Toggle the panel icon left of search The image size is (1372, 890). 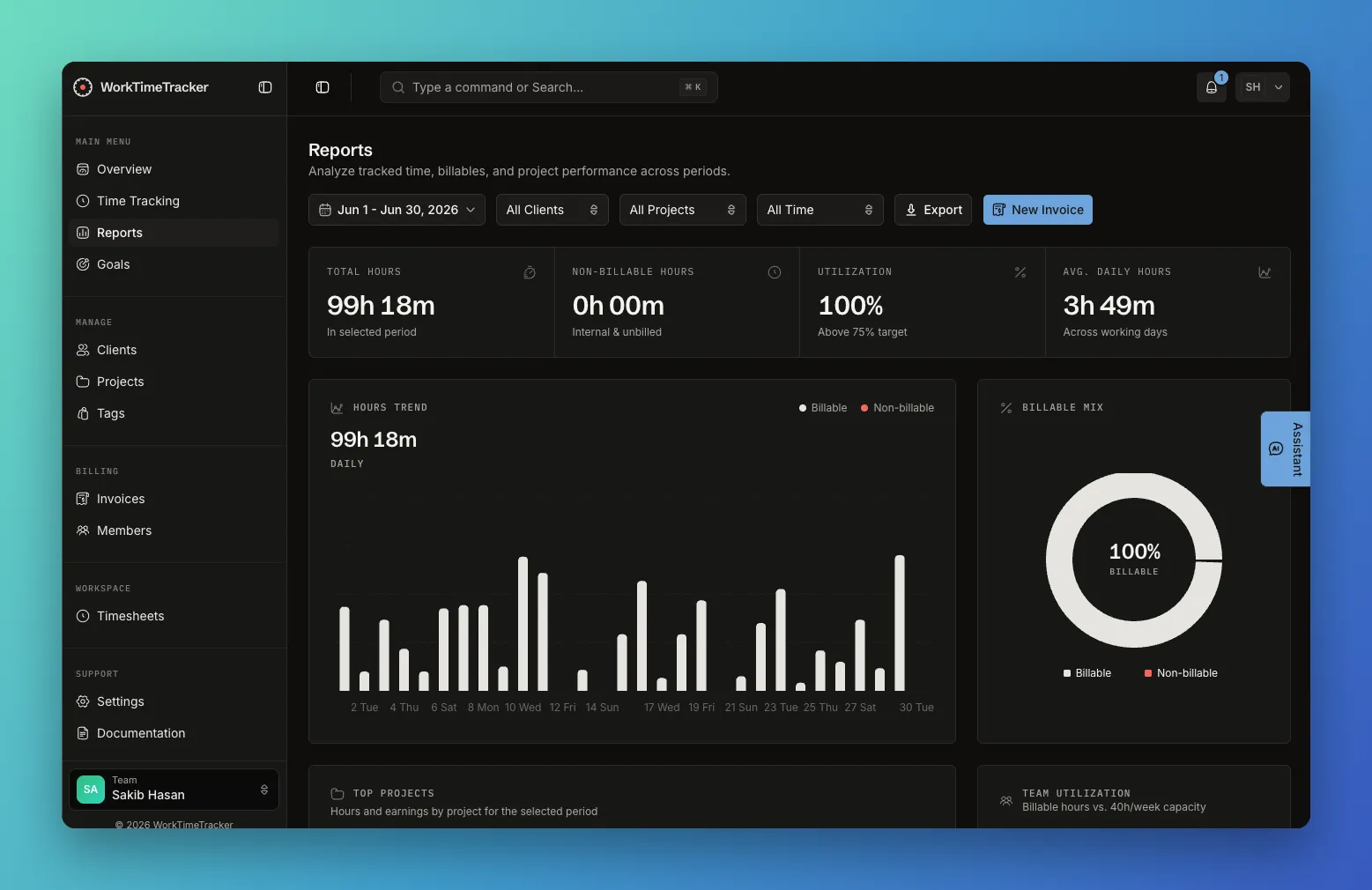click(323, 87)
